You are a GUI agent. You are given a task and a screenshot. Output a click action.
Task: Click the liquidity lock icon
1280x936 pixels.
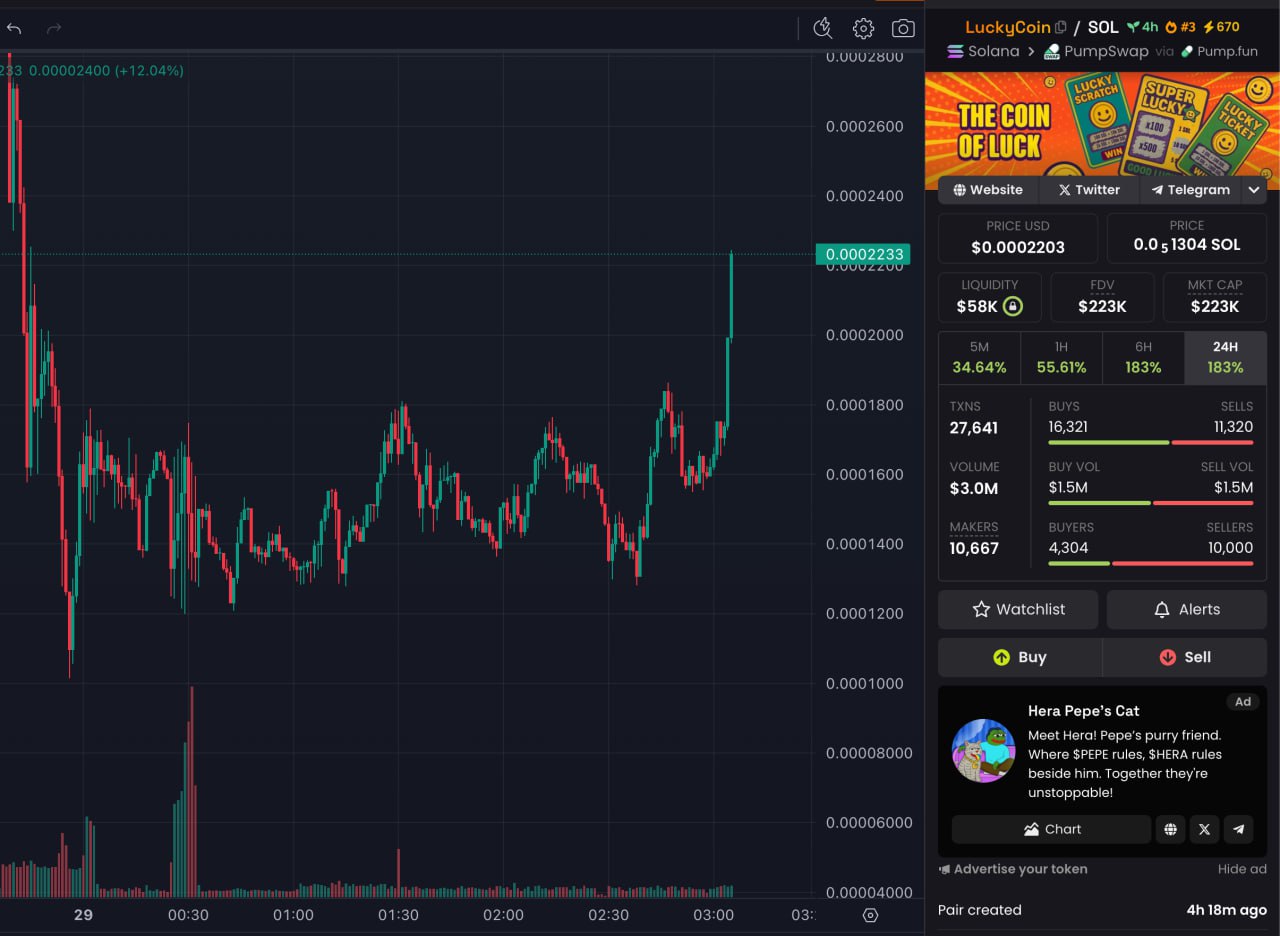click(x=1013, y=306)
